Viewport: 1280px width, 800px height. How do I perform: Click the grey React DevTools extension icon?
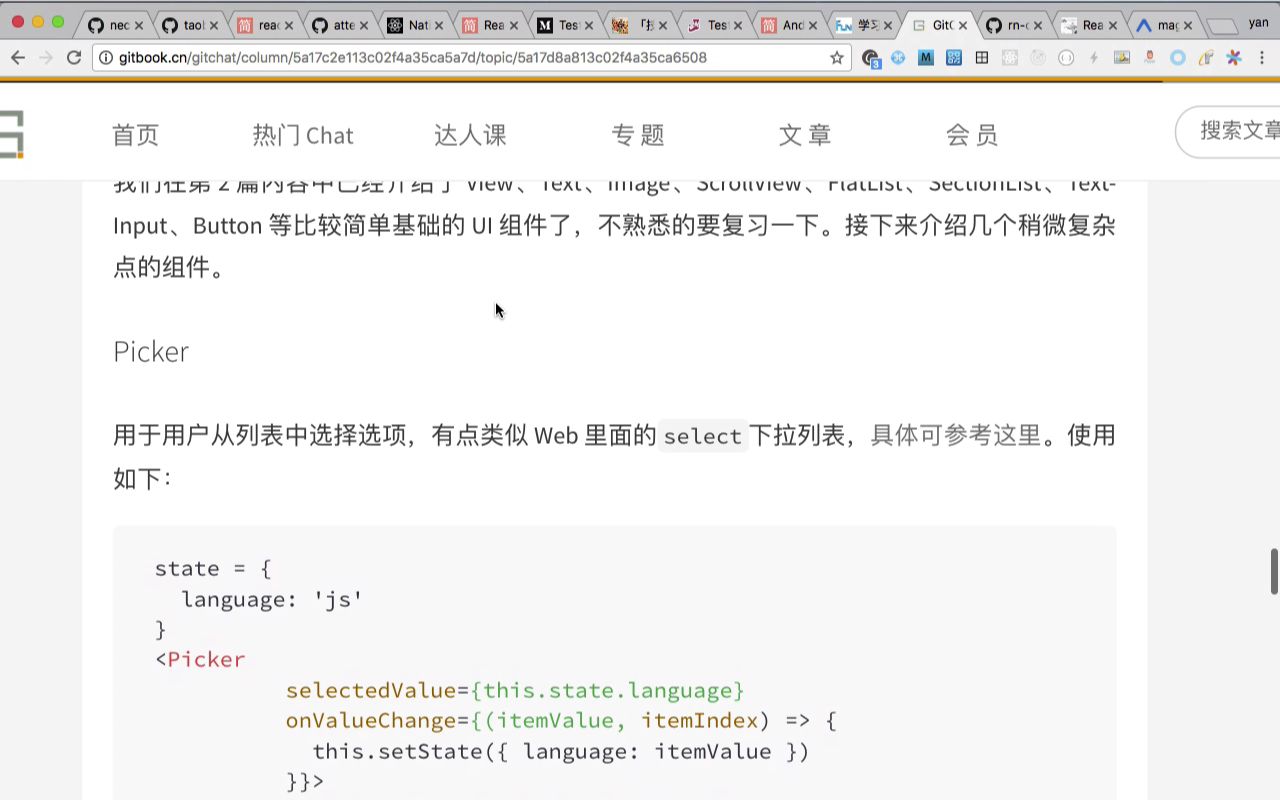pyautogui.click(x=1010, y=58)
